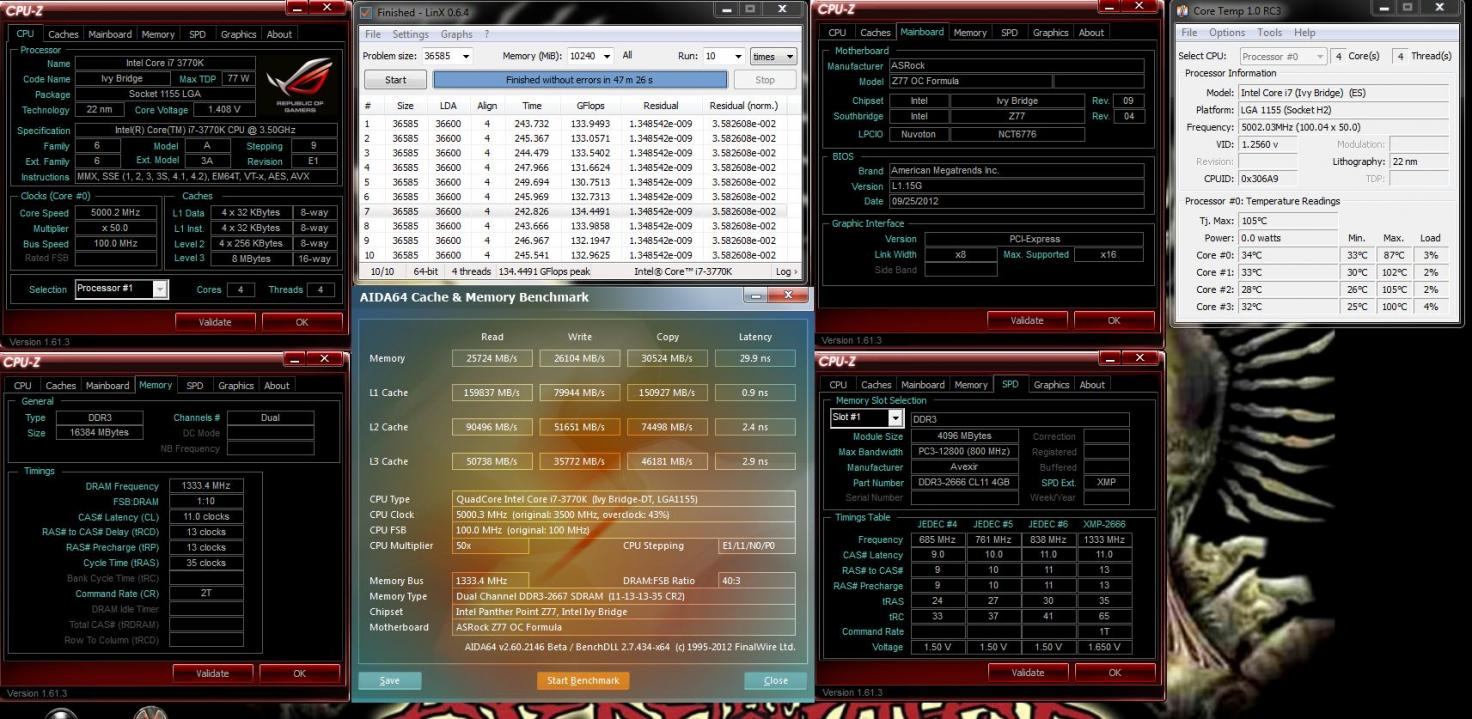Click OK in the CPU-Z Memory window
The height and width of the screenshot is (719, 1472).
[x=299, y=674]
